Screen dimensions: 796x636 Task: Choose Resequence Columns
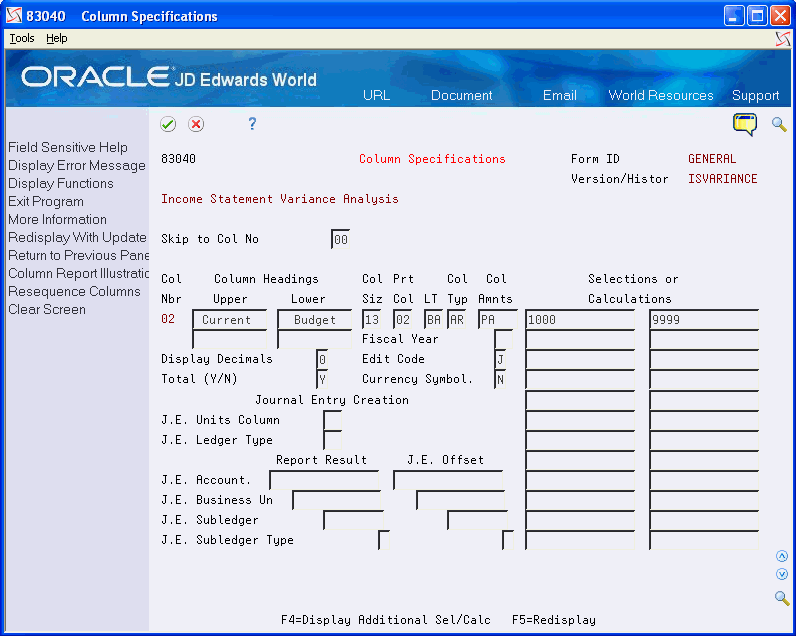74,291
